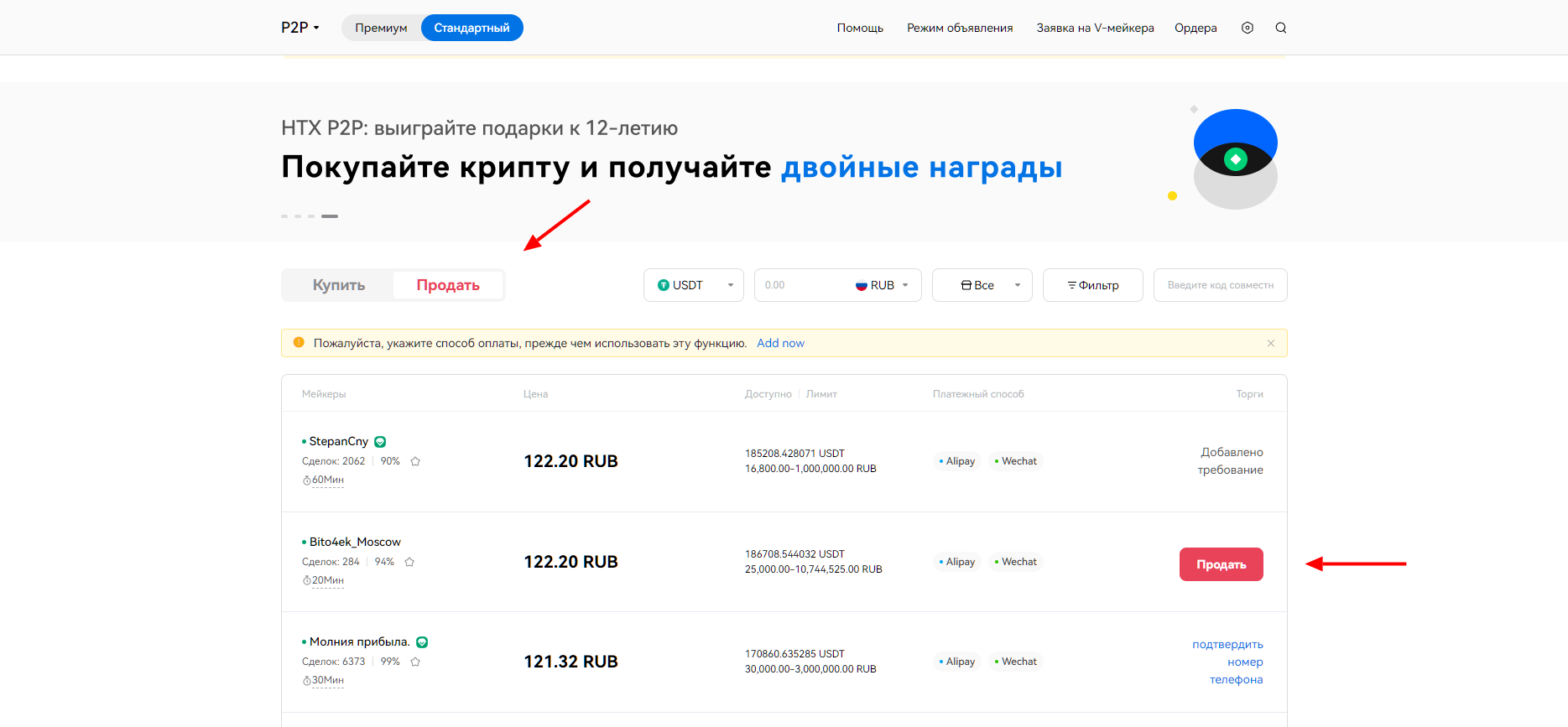Image resolution: width=1568 pixels, height=727 pixels.
Task: Click 185208.428071 USDT available amount
Action: (794, 454)
